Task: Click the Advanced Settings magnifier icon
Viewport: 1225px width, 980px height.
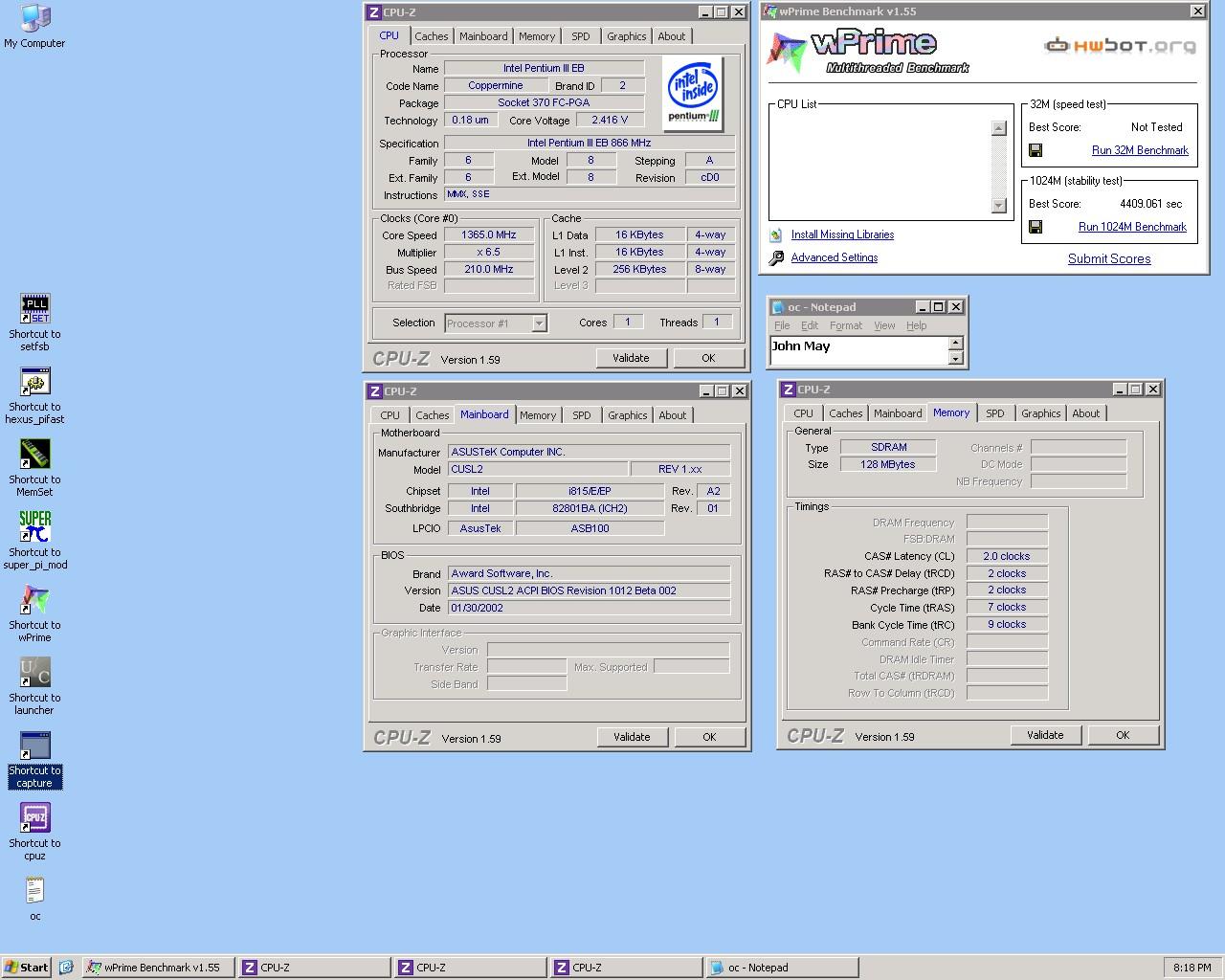Action: point(775,257)
